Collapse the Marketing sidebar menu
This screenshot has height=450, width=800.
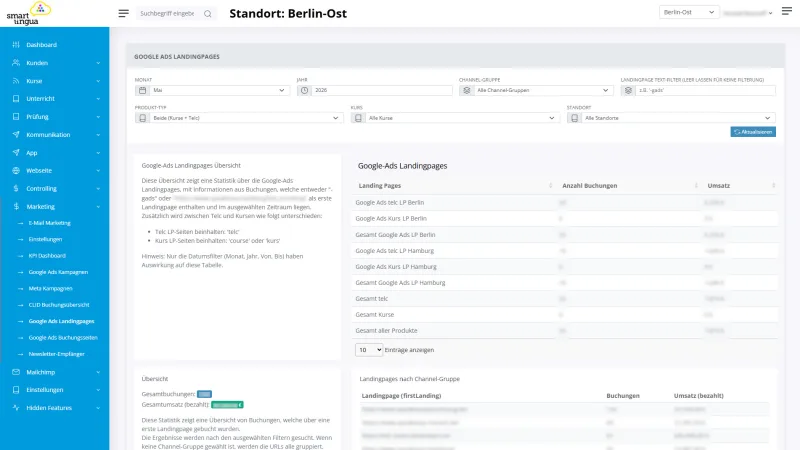(55, 207)
